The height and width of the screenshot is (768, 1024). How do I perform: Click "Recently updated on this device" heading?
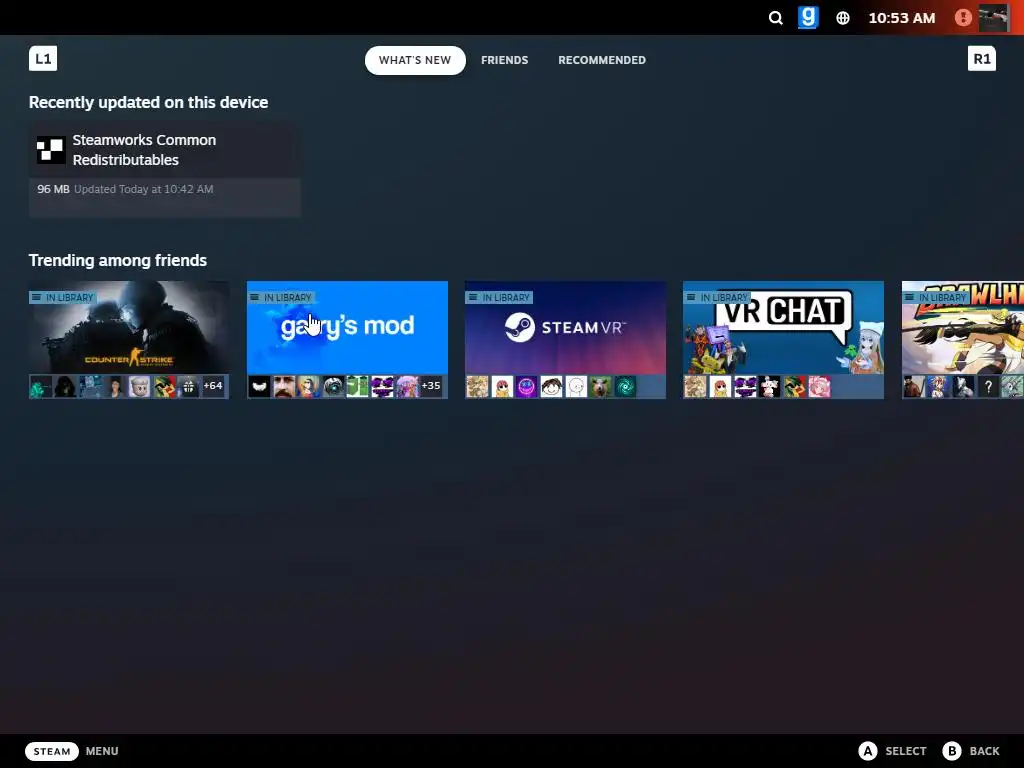pyautogui.click(x=148, y=103)
